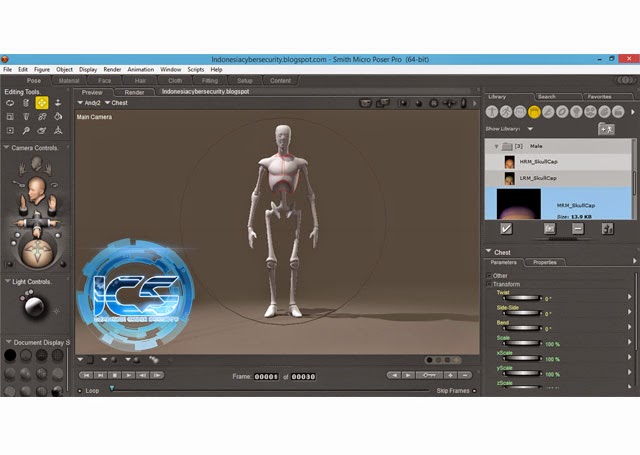Select the highlighted Translate/Pull editing tool
The height and width of the screenshot is (455, 640).
tap(42, 102)
